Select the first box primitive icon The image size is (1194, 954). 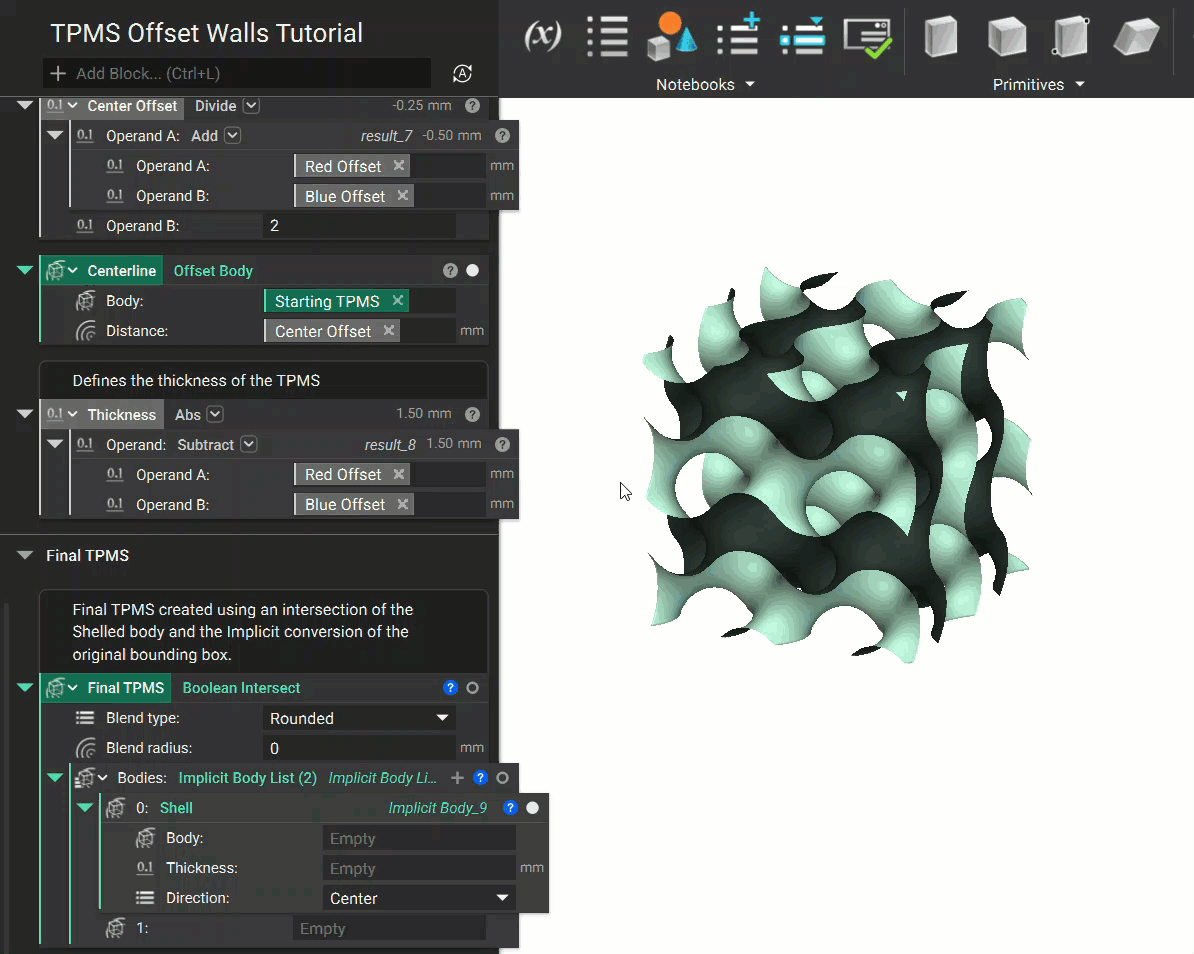coord(941,37)
